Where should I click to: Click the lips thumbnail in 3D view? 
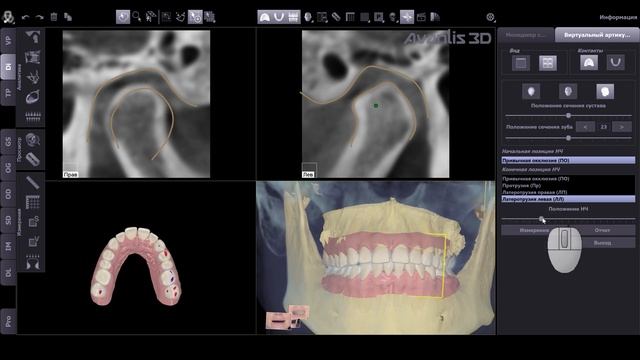pos(278,321)
